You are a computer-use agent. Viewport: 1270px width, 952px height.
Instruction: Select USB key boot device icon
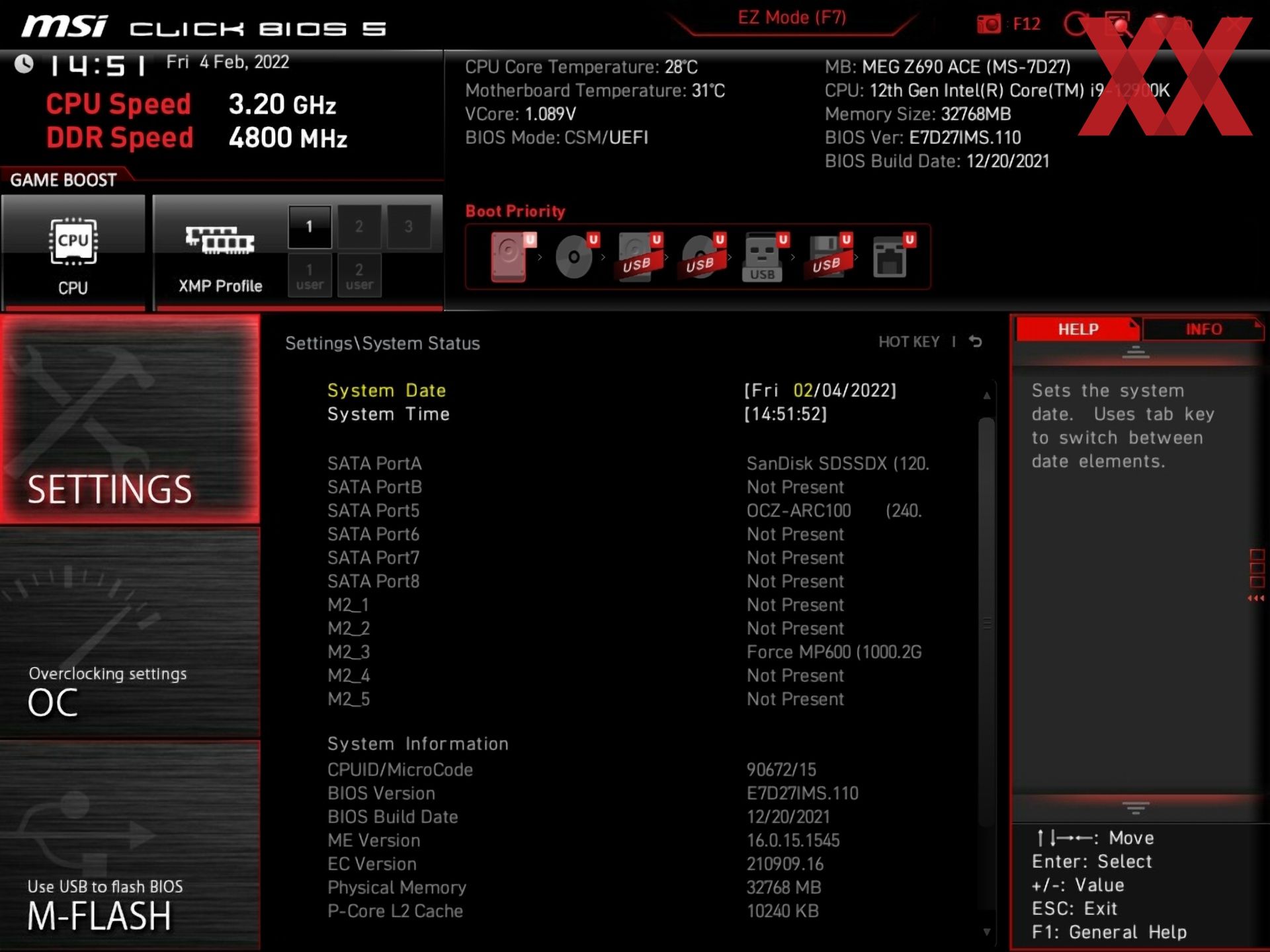coord(765,257)
